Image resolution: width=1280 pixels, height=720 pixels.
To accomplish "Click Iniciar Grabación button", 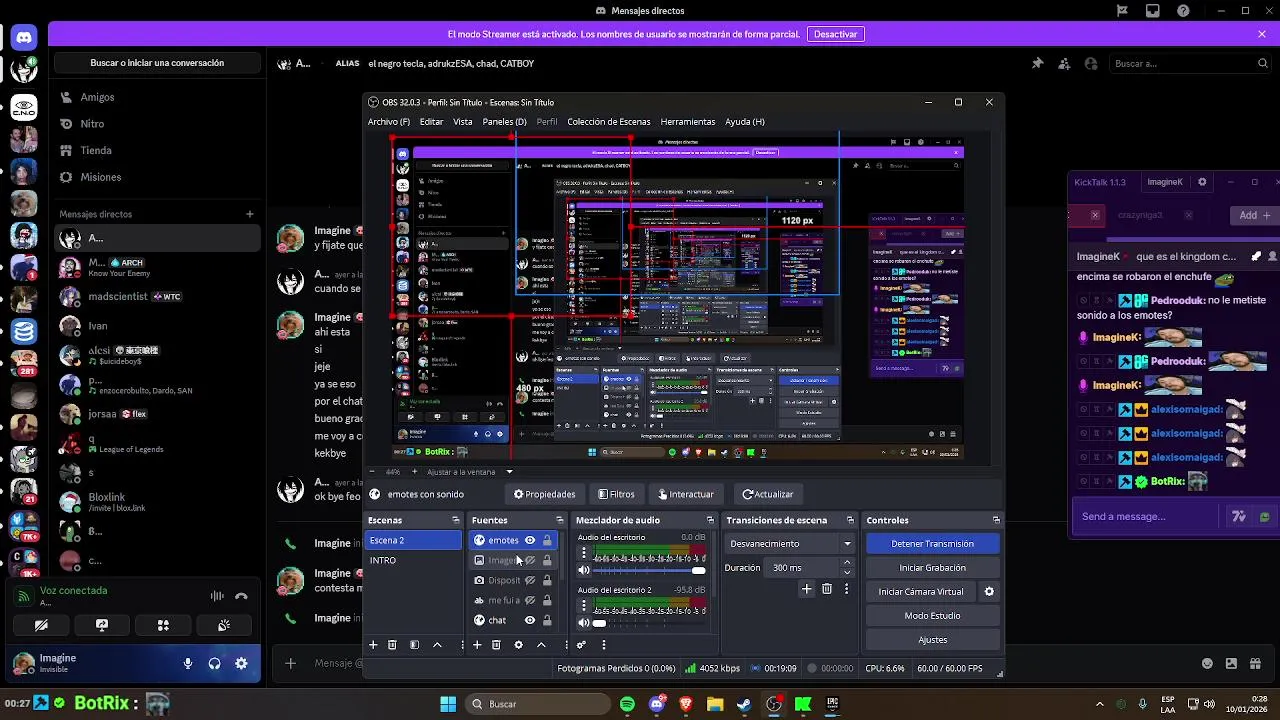I will coord(932,568).
